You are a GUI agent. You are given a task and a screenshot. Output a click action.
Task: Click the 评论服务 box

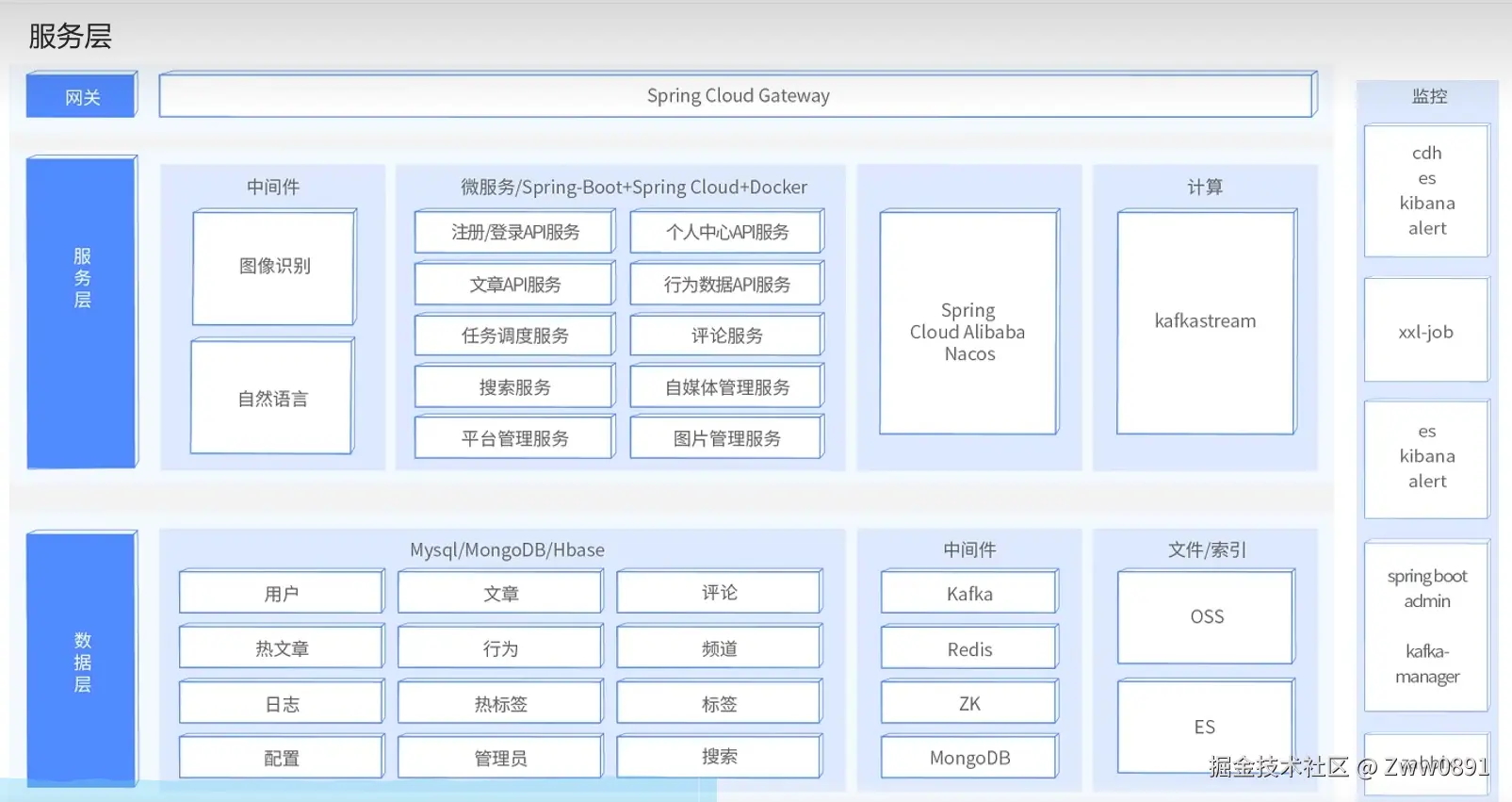(x=726, y=335)
